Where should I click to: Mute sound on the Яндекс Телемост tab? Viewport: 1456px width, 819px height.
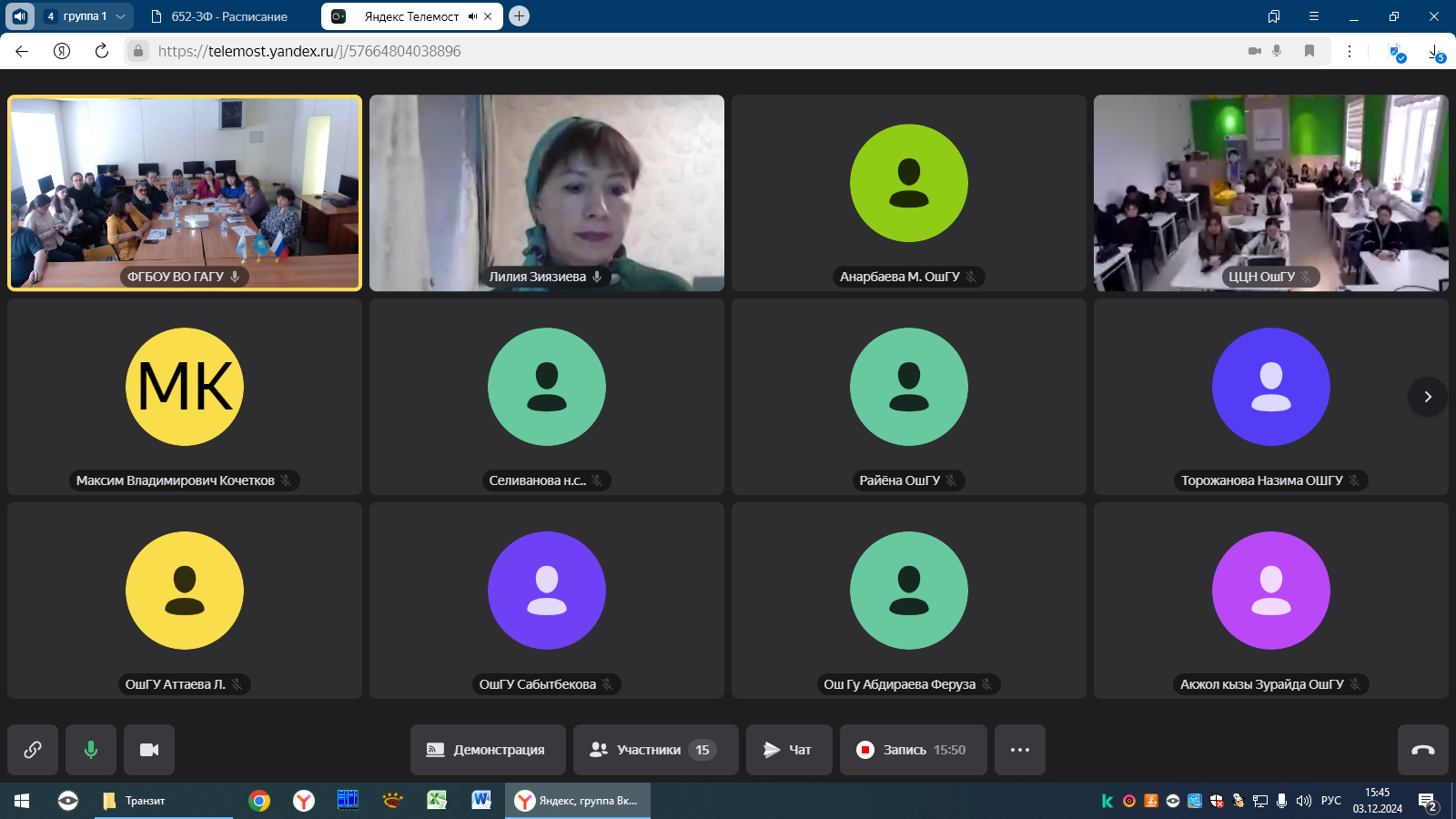(x=472, y=16)
